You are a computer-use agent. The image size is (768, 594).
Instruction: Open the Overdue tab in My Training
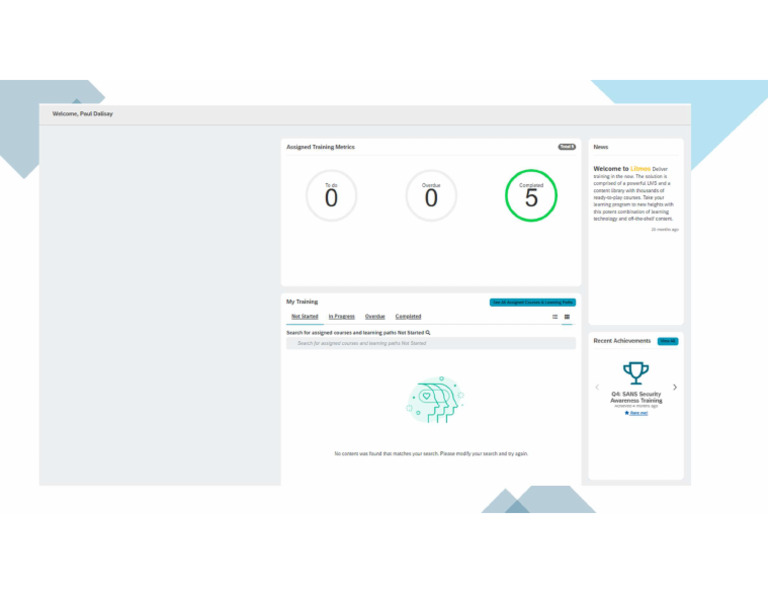pos(375,316)
